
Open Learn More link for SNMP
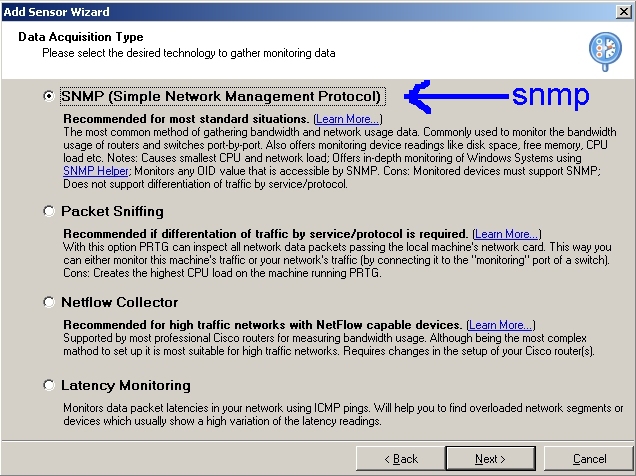click(347, 119)
